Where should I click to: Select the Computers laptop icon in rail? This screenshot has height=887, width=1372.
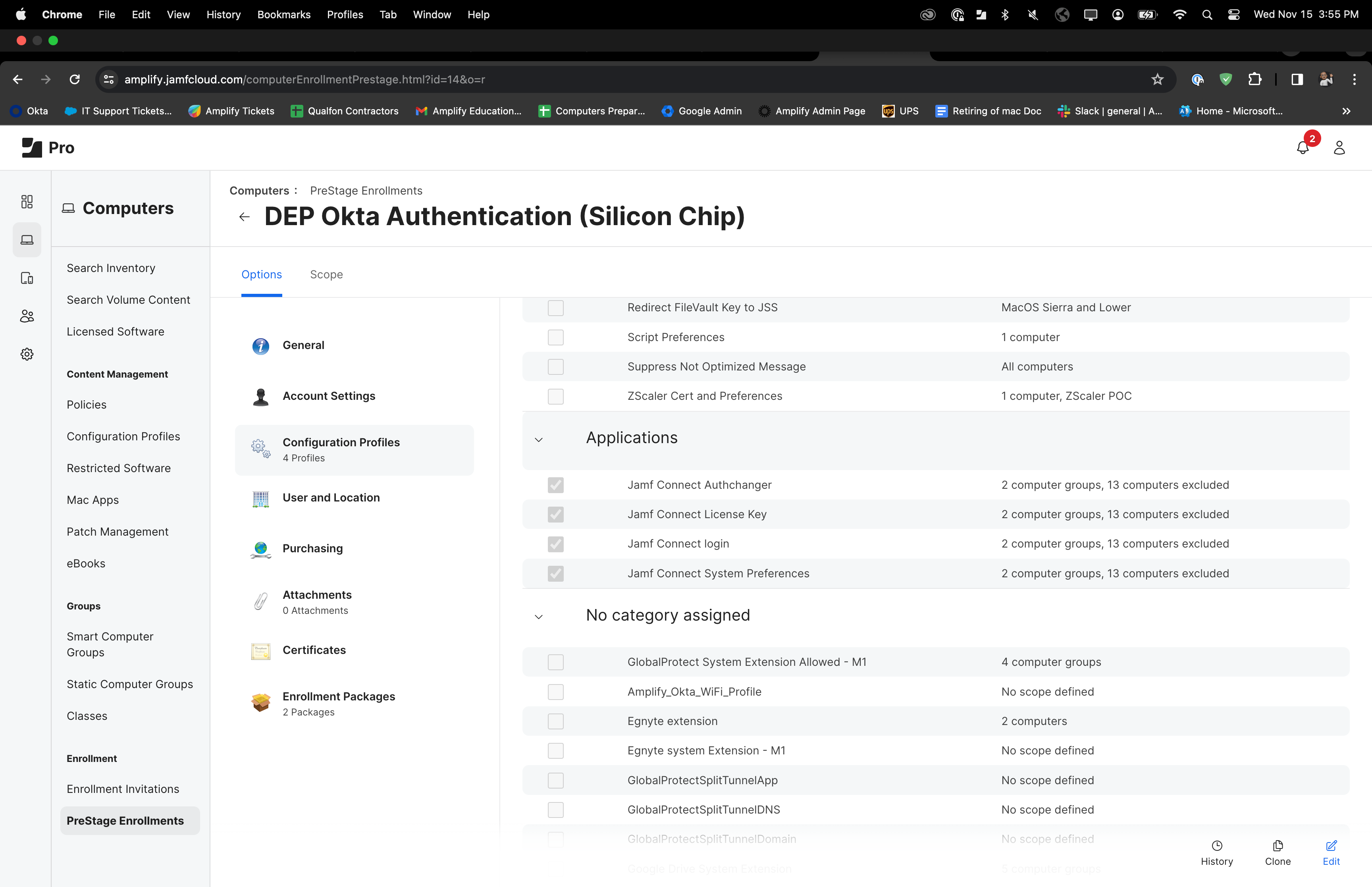(27, 239)
